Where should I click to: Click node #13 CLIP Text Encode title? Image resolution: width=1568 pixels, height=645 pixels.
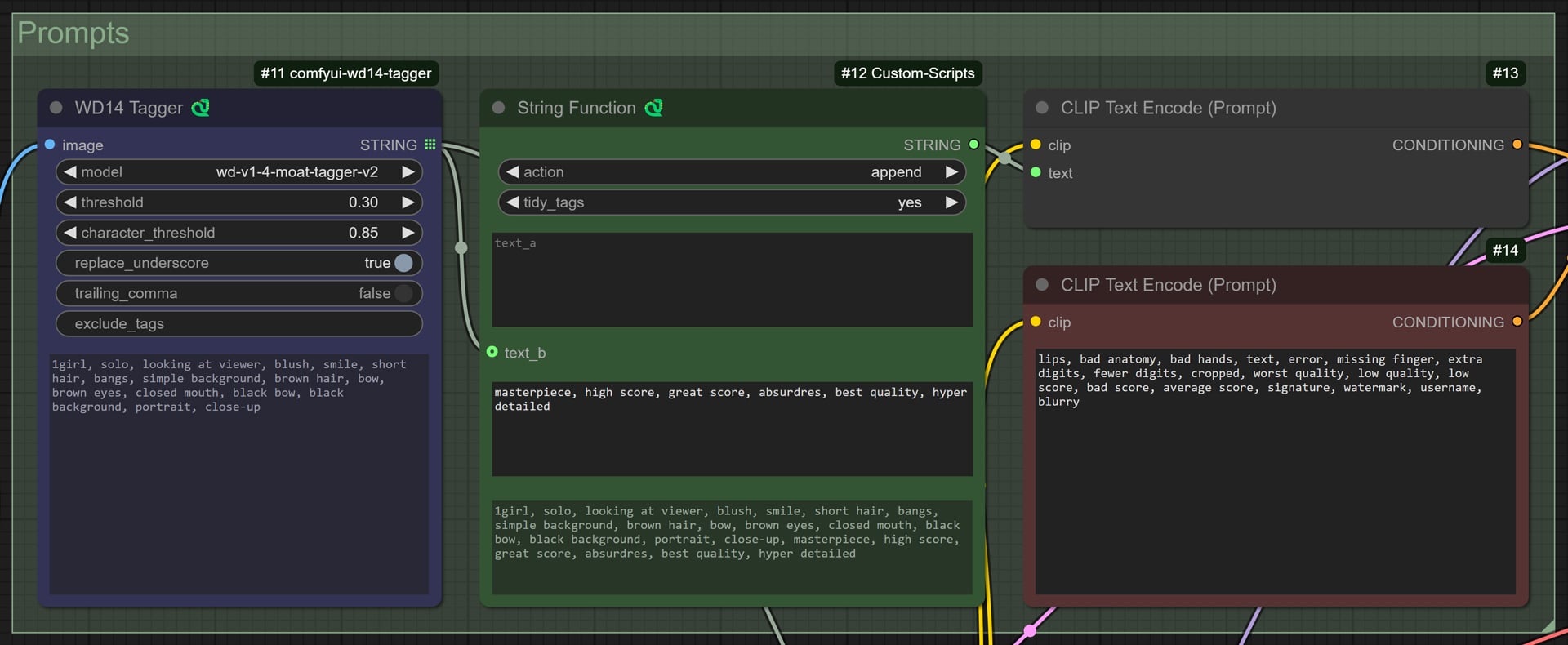point(1168,108)
